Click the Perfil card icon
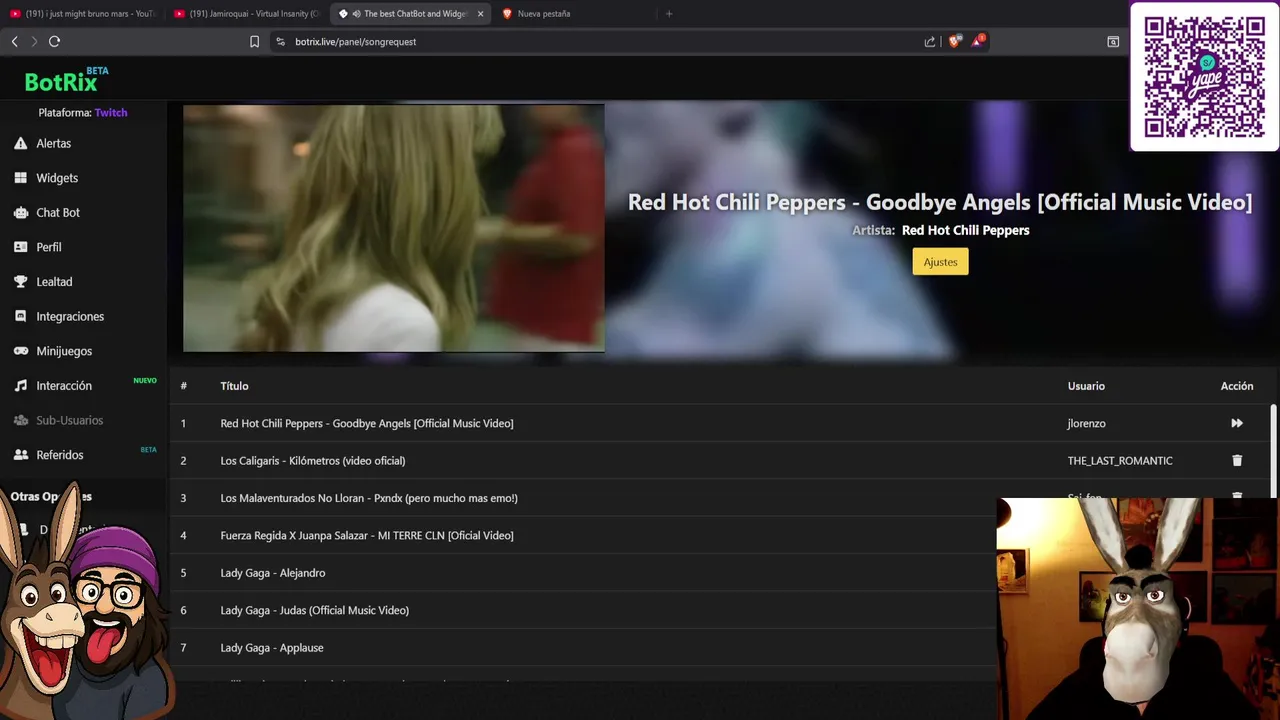 tap(20, 247)
